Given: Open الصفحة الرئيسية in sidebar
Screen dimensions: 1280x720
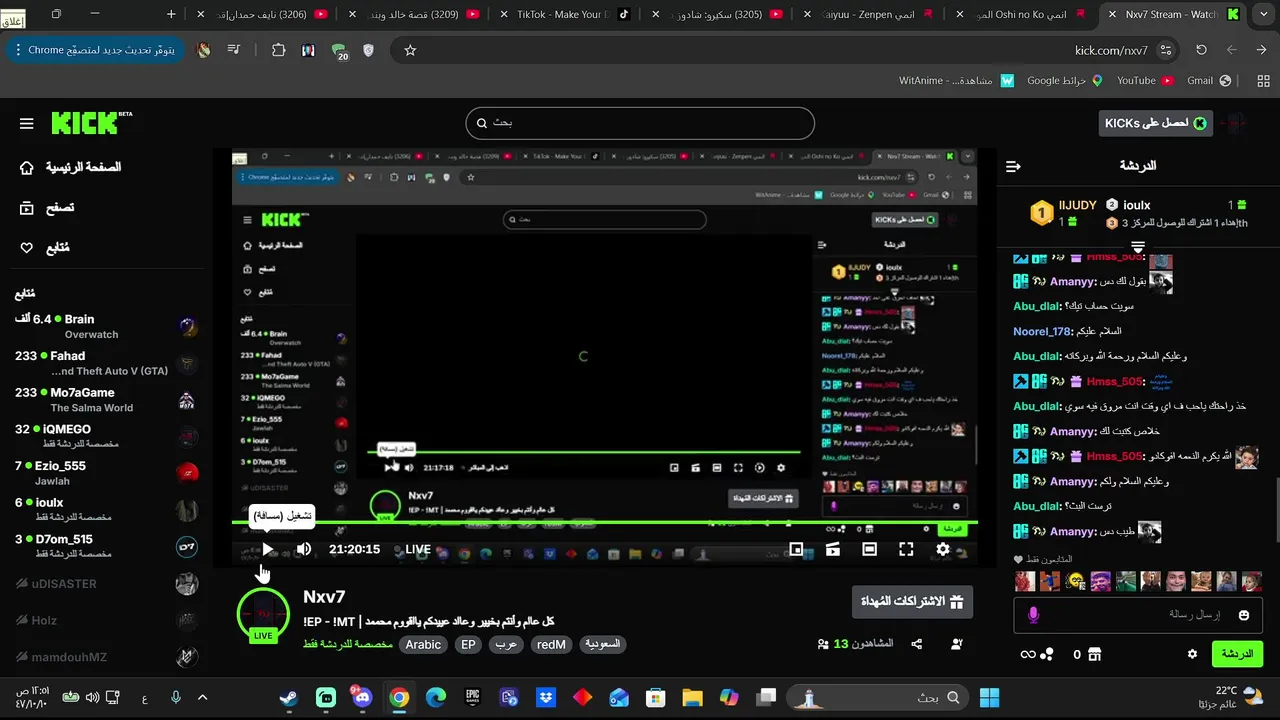Looking at the screenshot, I should click(x=70, y=167).
